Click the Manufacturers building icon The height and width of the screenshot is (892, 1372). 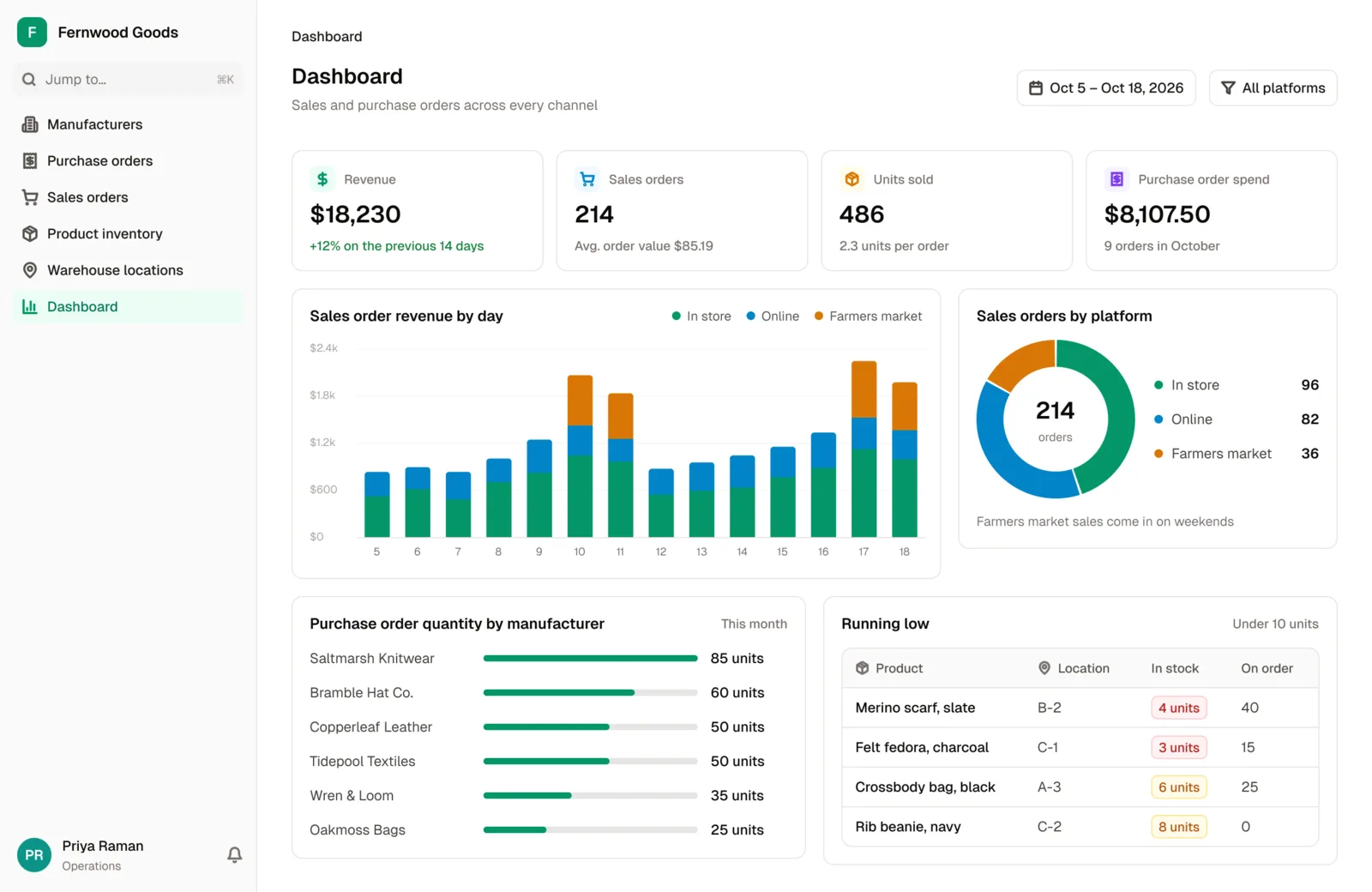(x=30, y=124)
